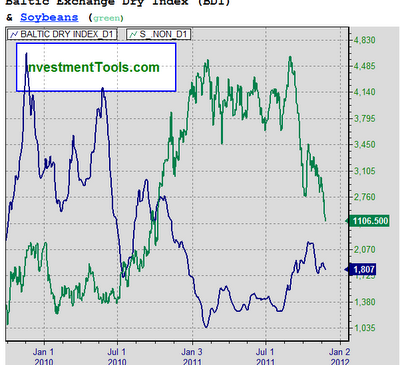Click the green 1106.500 price marker
400x365 pixels.
tap(368, 221)
